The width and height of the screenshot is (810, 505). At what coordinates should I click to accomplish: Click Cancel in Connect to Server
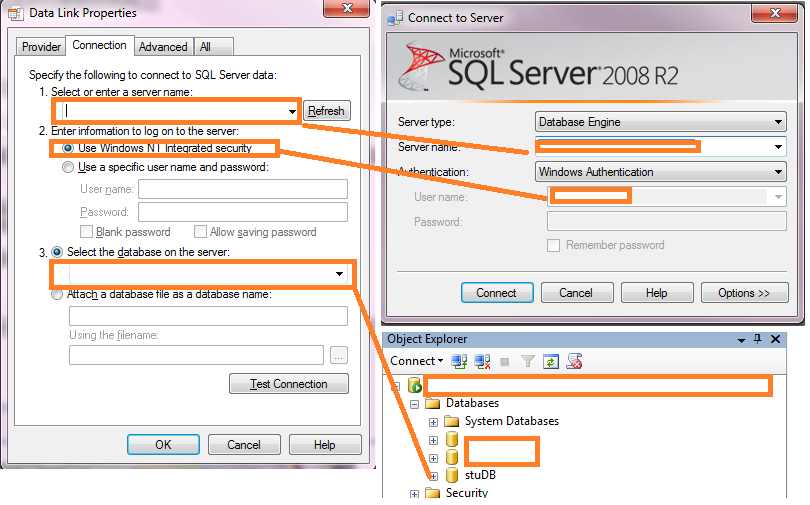(x=577, y=293)
